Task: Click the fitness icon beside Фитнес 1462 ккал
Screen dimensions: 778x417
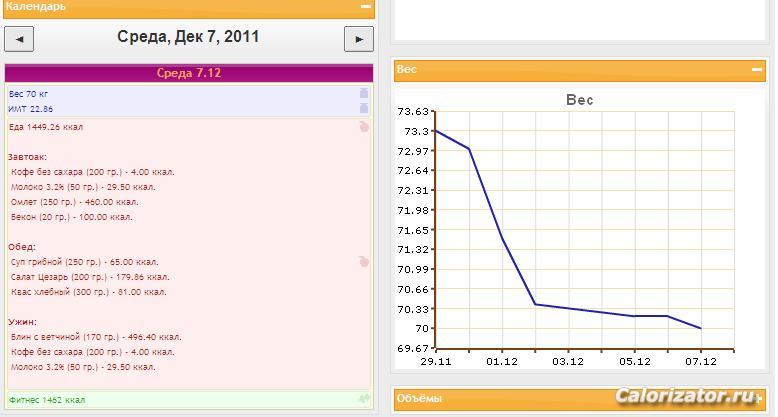Action: [x=364, y=399]
